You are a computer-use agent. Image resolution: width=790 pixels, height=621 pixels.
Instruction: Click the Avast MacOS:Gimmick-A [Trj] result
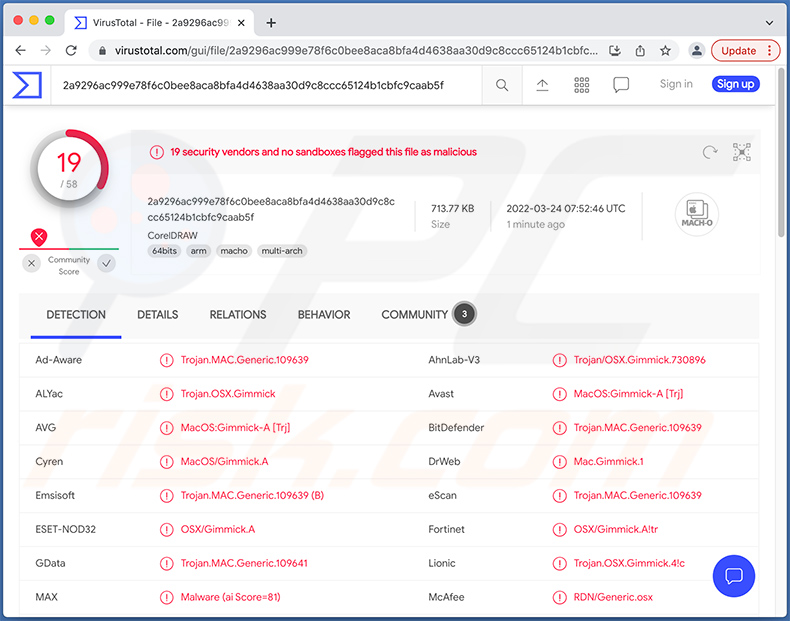point(628,394)
